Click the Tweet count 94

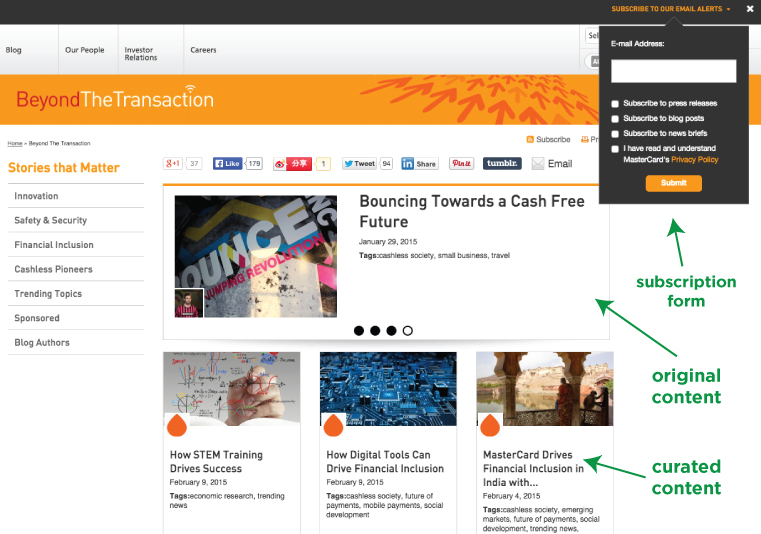pos(386,164)
